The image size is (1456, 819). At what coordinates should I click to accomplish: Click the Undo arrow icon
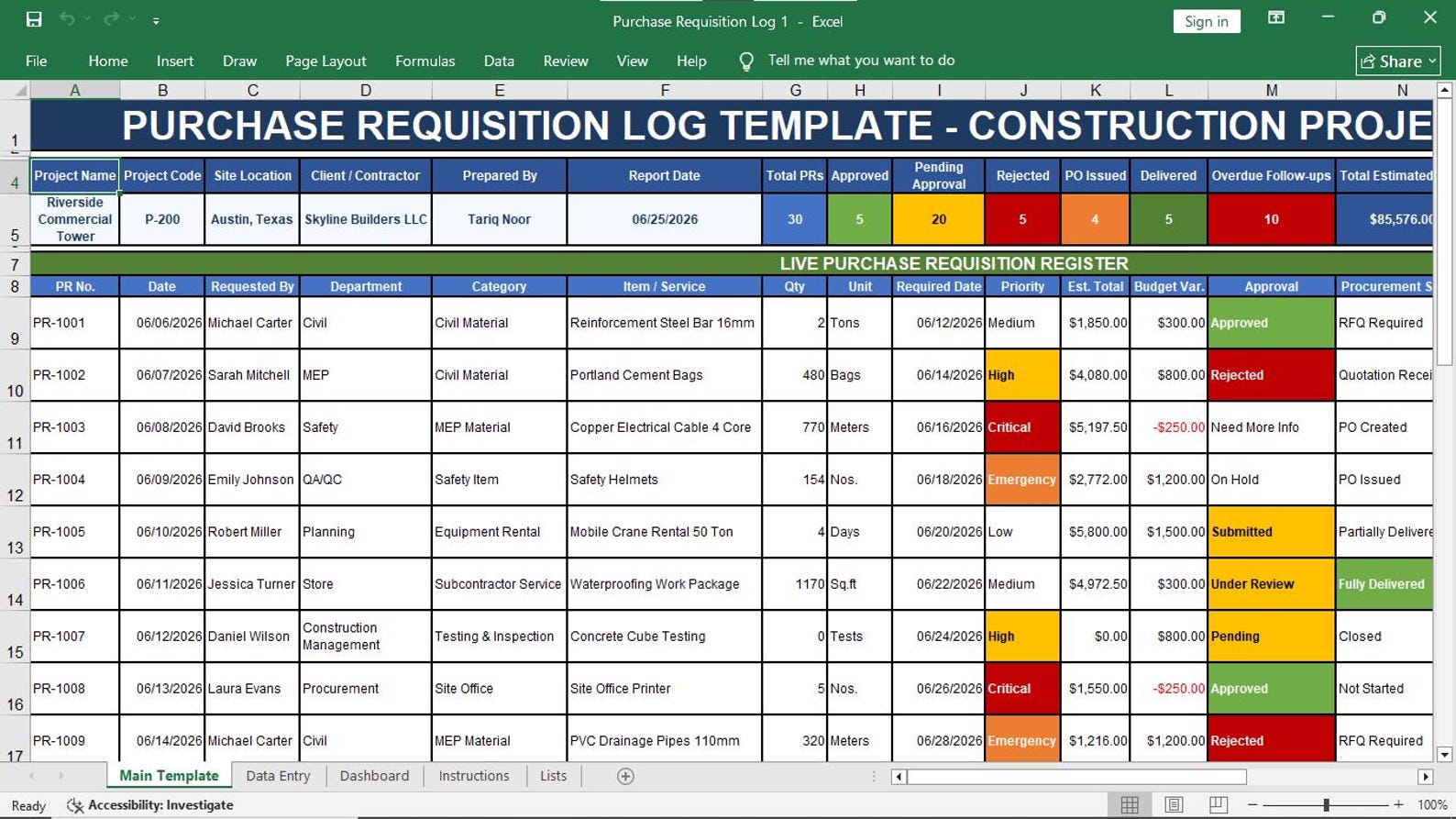[x=67, y=19]
